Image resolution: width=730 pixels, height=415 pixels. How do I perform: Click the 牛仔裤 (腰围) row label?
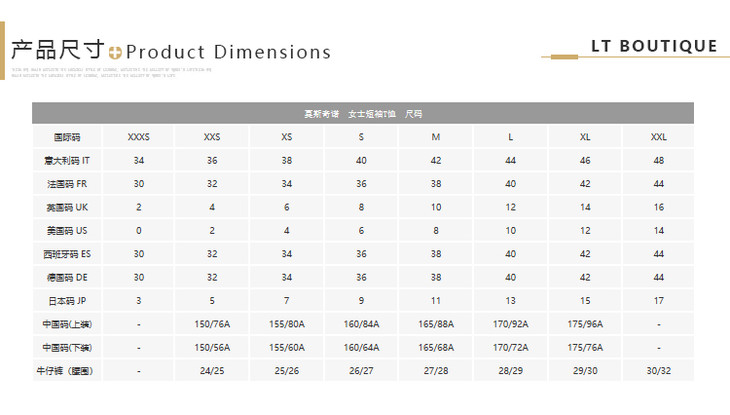67,370
